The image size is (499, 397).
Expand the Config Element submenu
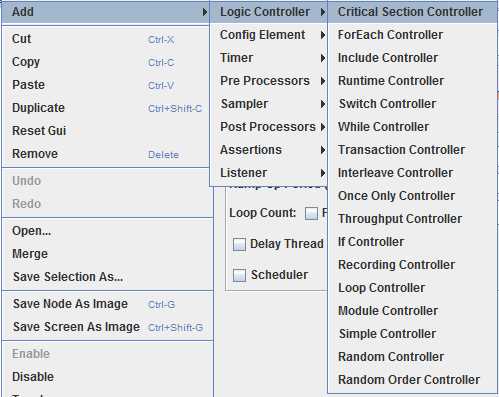(x=269, y=35)
